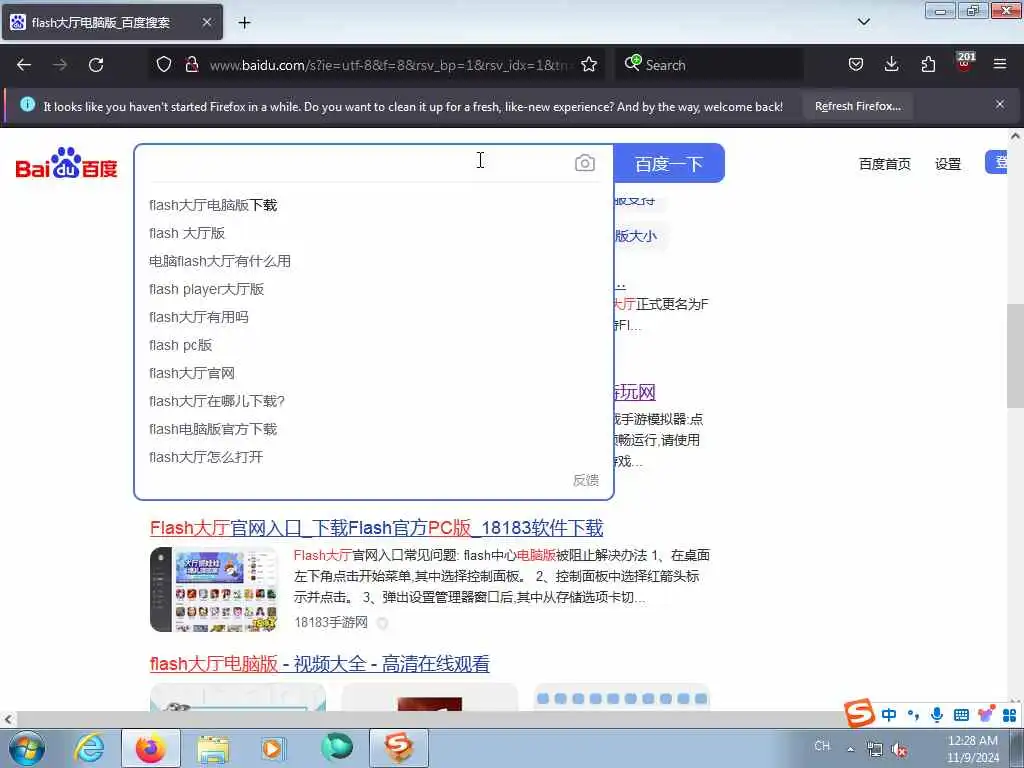The height and width of the screenshot is (768, 1024).
Task: Open Sogou toolbox grid icon
Action: click(x=1010, y=715)
